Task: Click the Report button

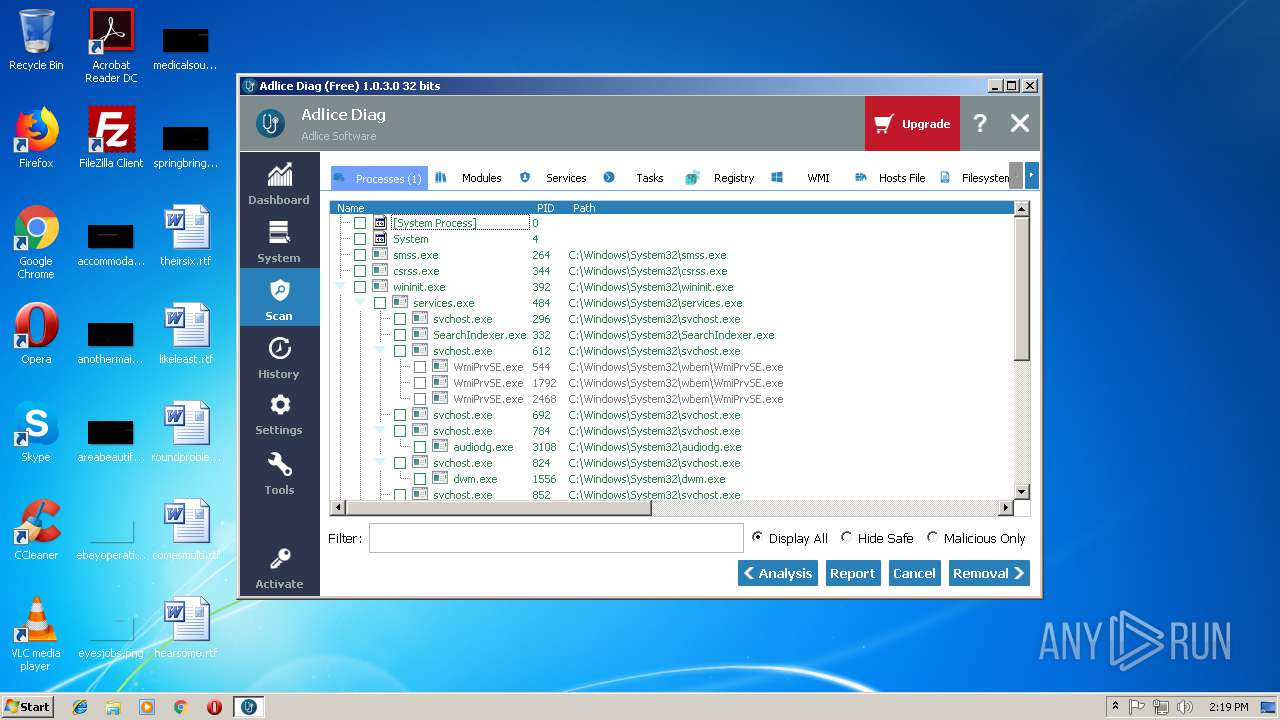Action: click(852, 573)
